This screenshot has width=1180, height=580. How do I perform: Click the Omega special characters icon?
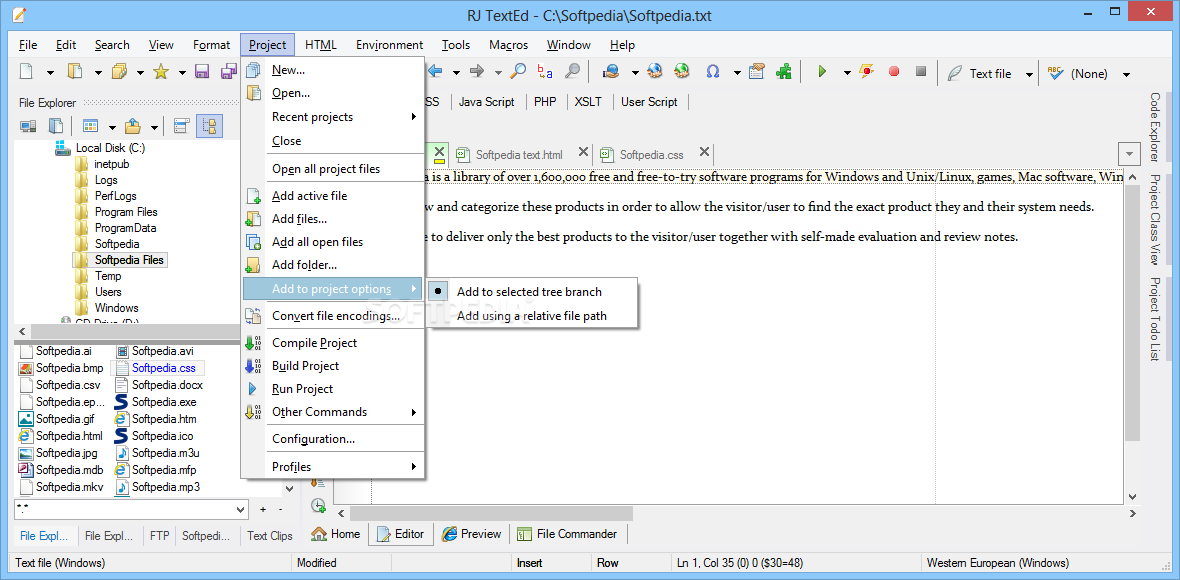(x=713, y=71)
